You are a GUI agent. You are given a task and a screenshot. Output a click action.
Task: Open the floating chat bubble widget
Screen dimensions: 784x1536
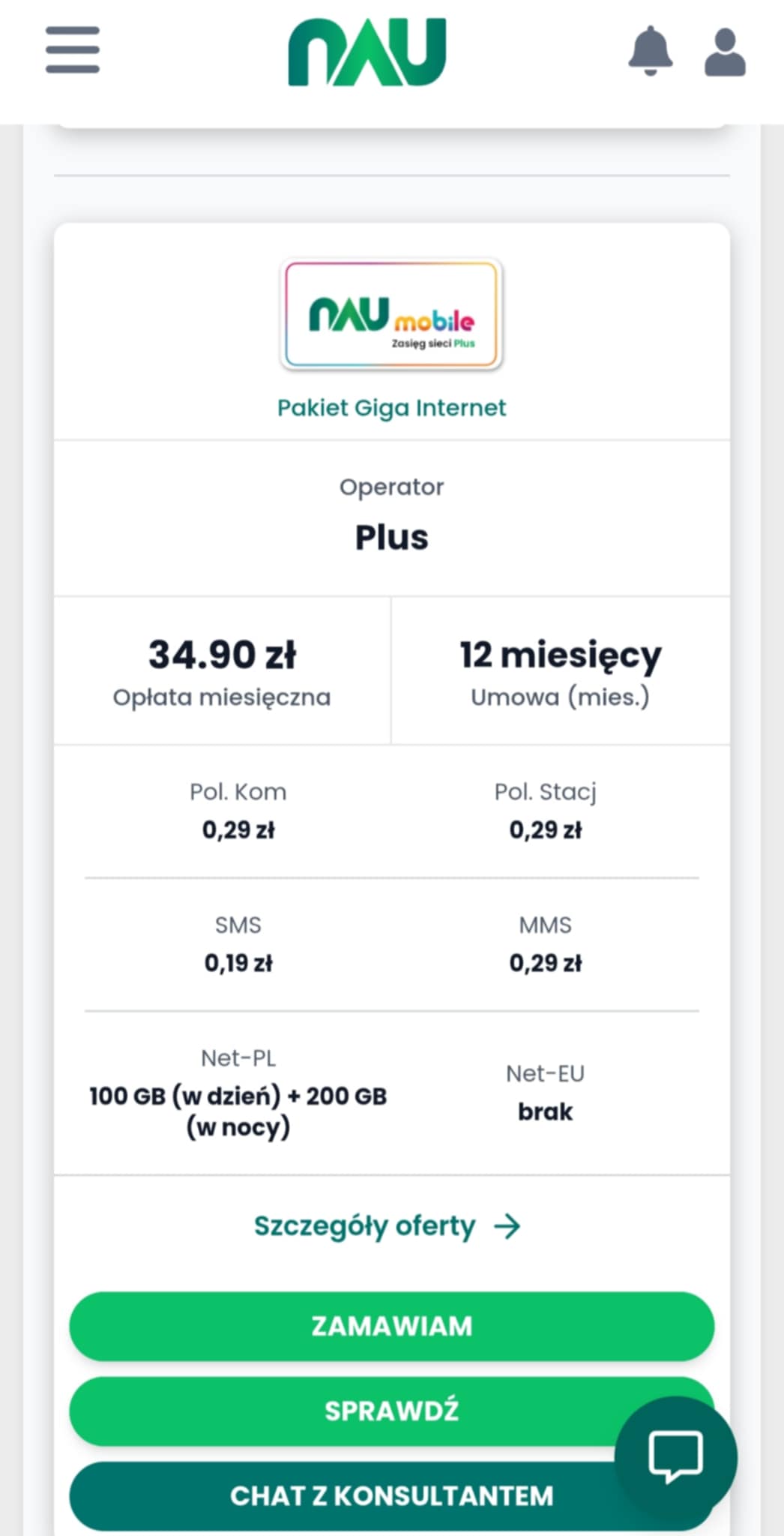click(675, 1456)
